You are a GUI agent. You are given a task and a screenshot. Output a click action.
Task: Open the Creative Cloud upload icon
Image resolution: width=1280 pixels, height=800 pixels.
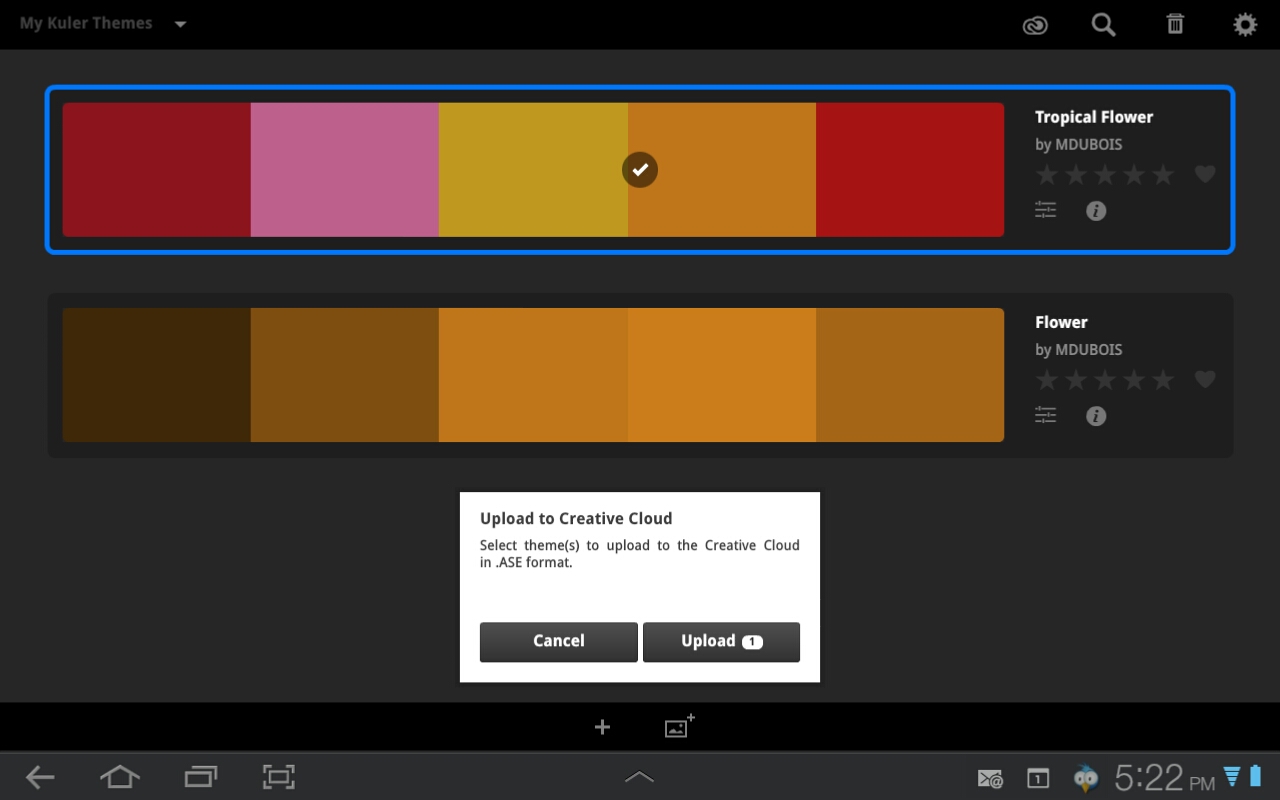1035,25
